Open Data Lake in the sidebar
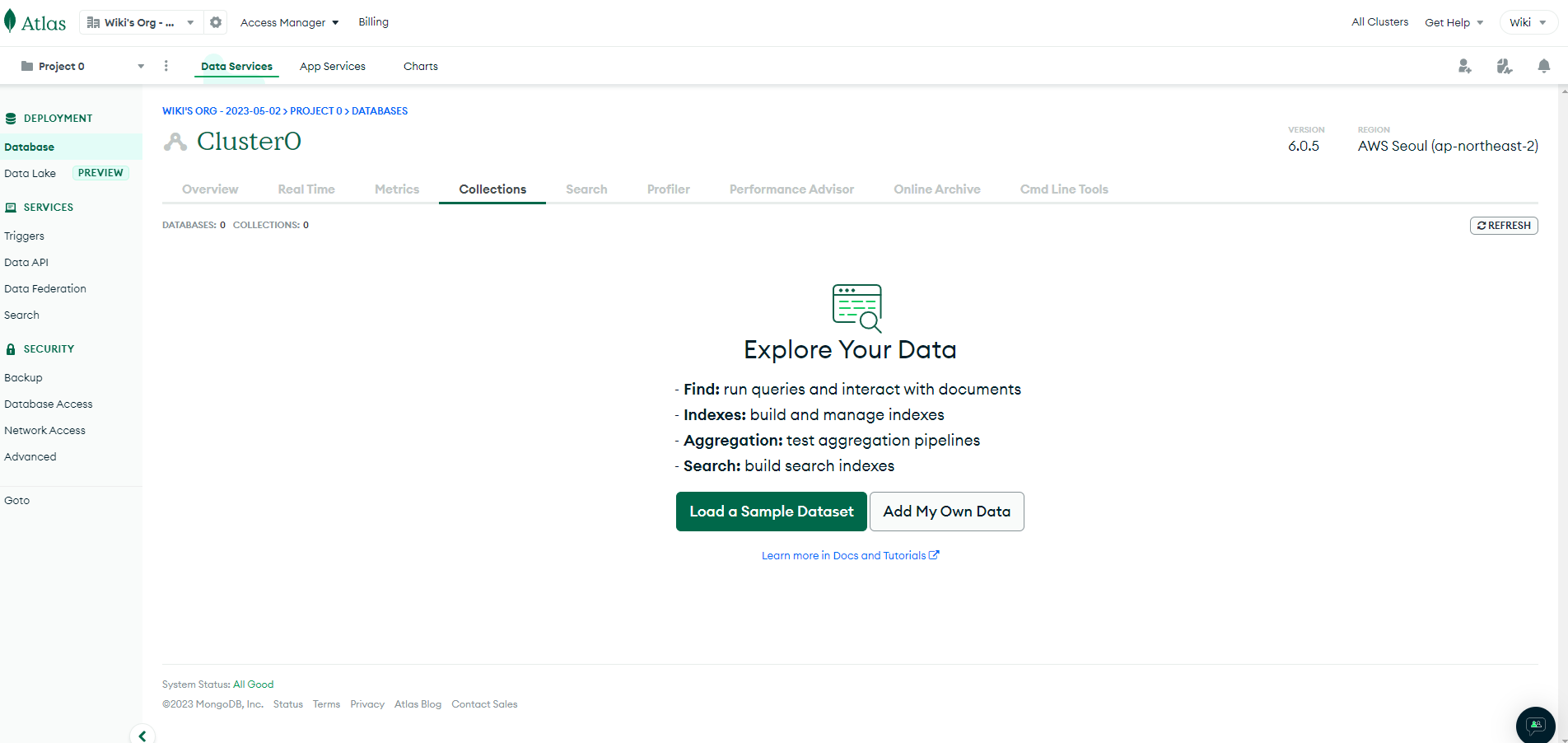The image size is (1568, 743). coord(30,173)
